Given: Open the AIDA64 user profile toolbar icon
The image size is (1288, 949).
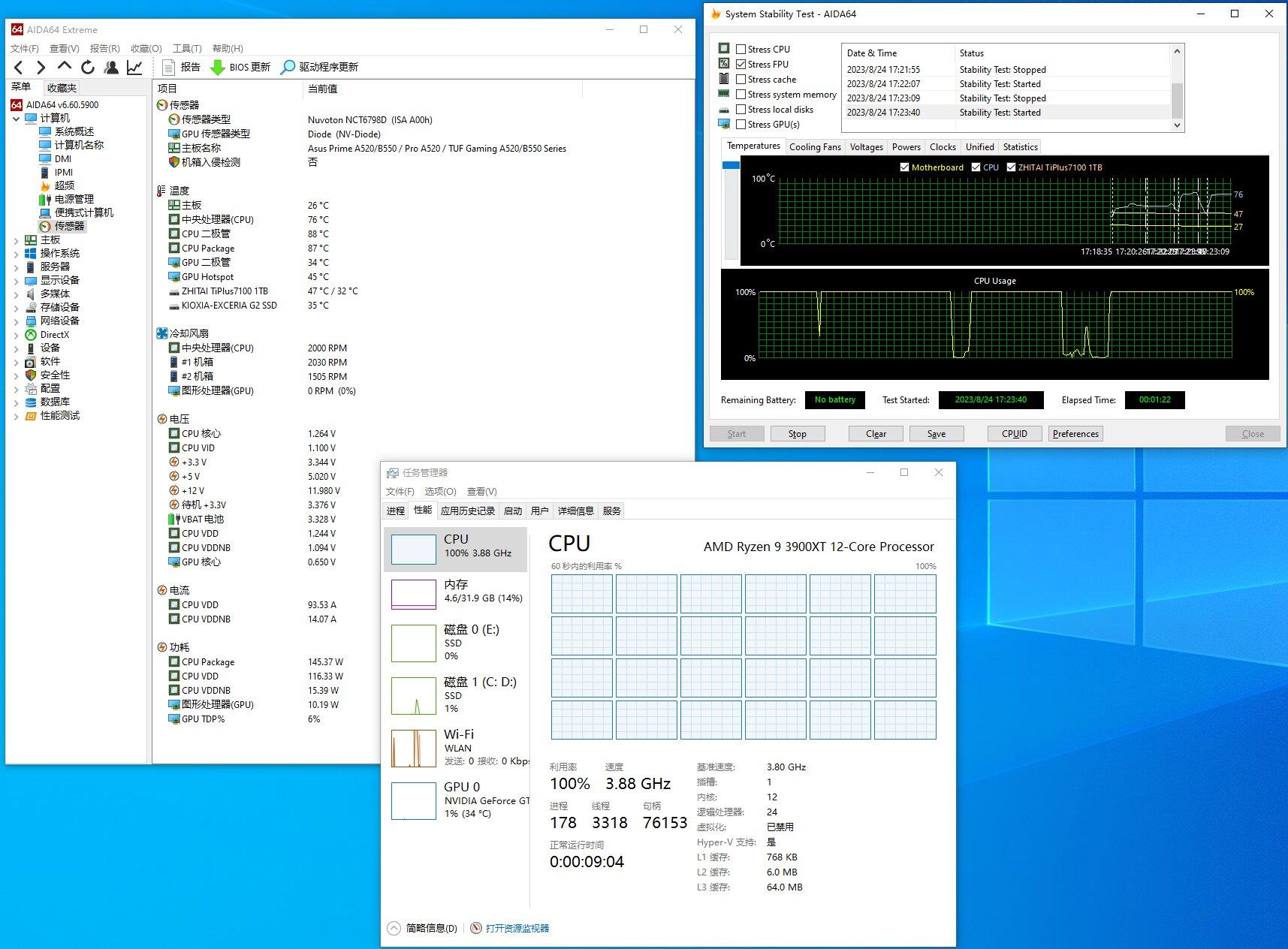Looking at the screenshot, I should point(111,68).
